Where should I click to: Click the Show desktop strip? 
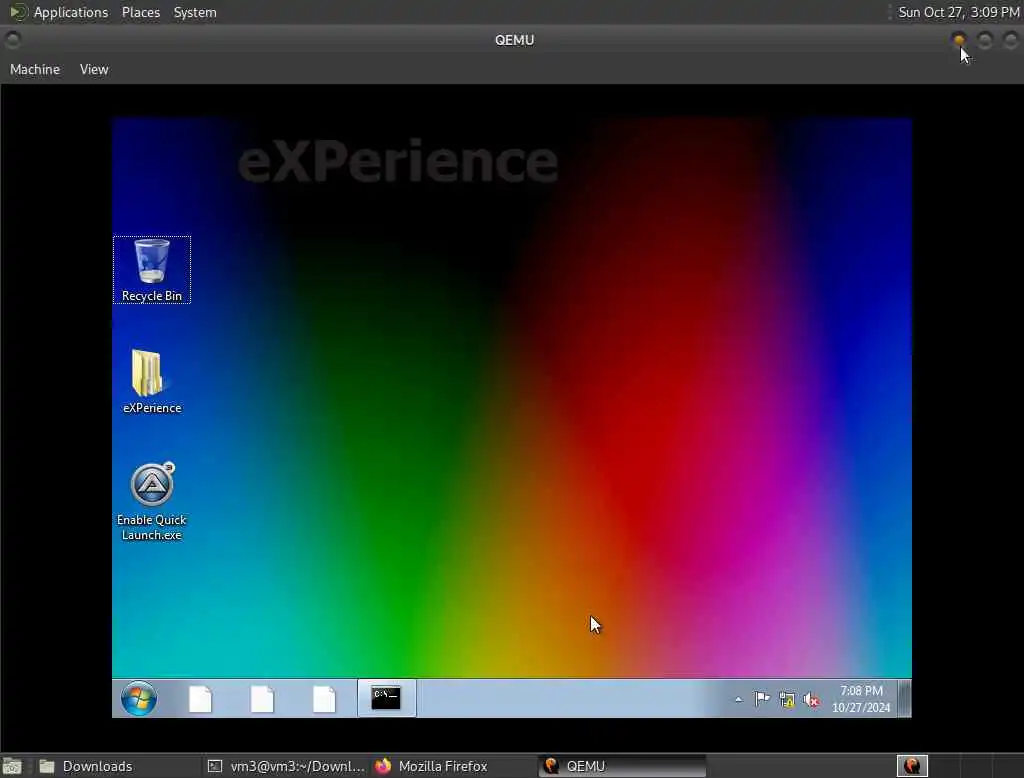coord(904,698)
